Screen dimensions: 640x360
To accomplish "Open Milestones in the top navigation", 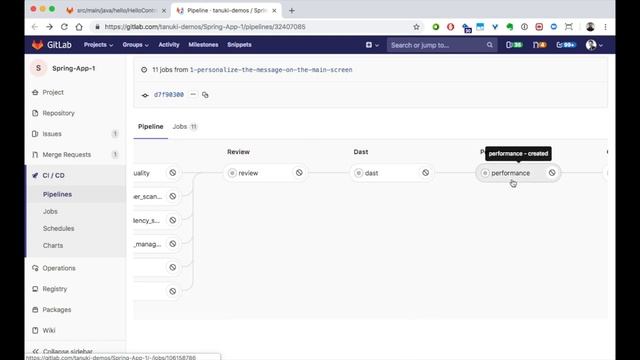I will pyautogui.click(x=203, y=45).
